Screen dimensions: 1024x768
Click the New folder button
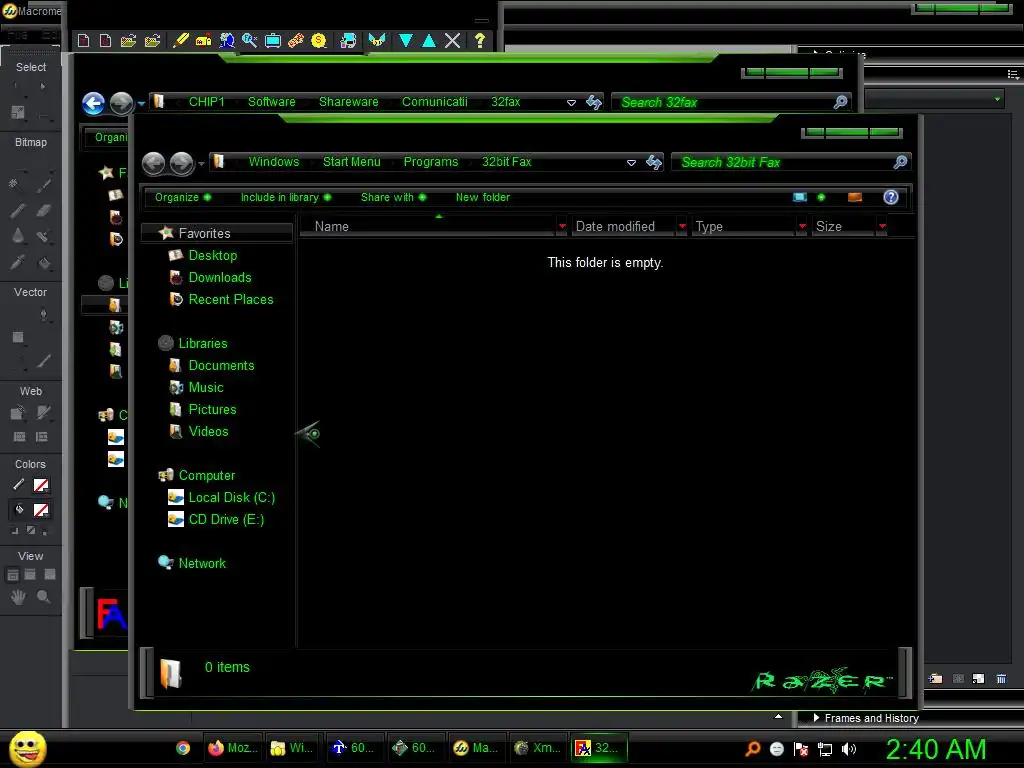point(483,197)
